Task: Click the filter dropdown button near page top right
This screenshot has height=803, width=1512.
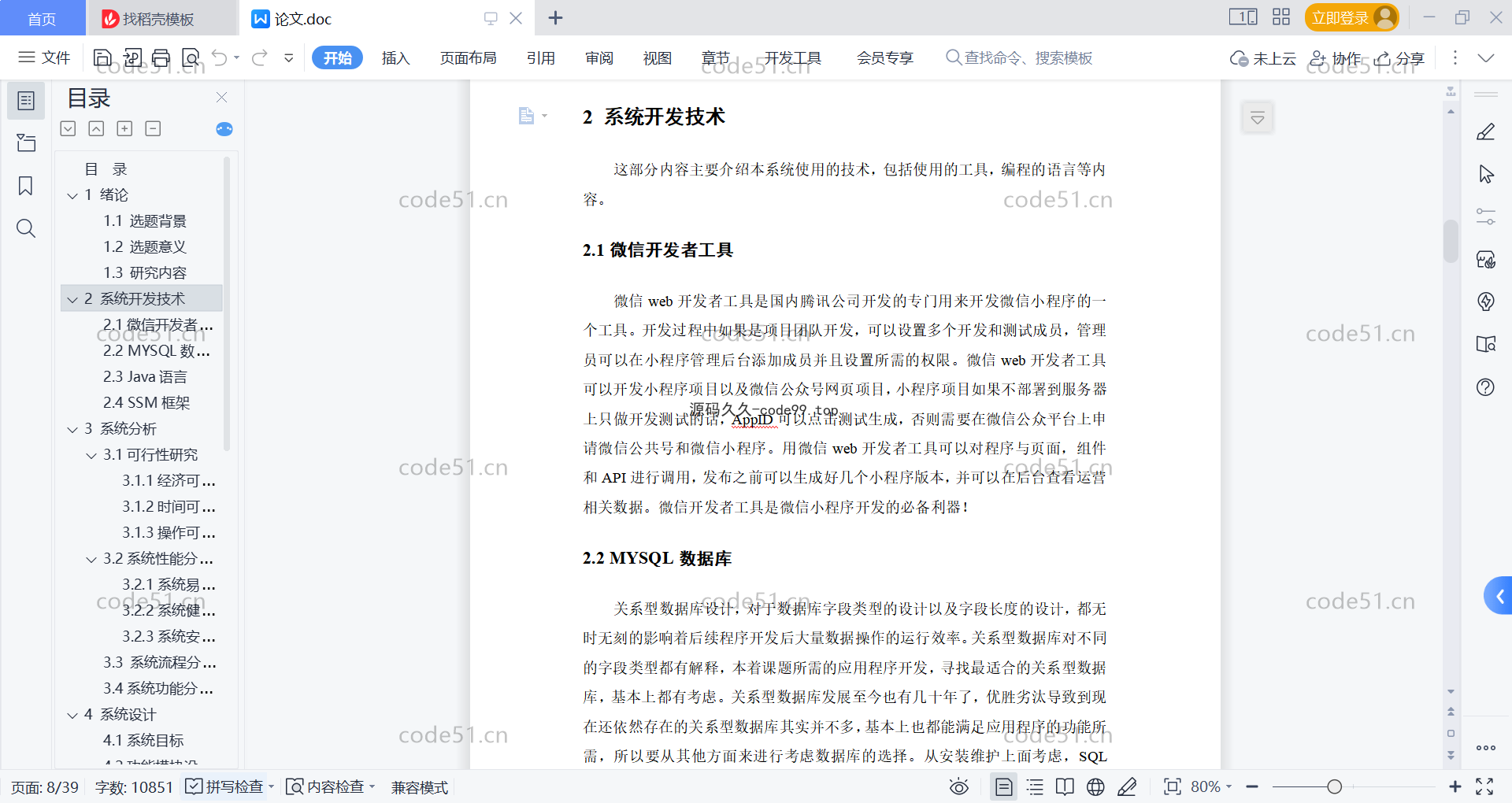Action: click(x=1258, y=118)
